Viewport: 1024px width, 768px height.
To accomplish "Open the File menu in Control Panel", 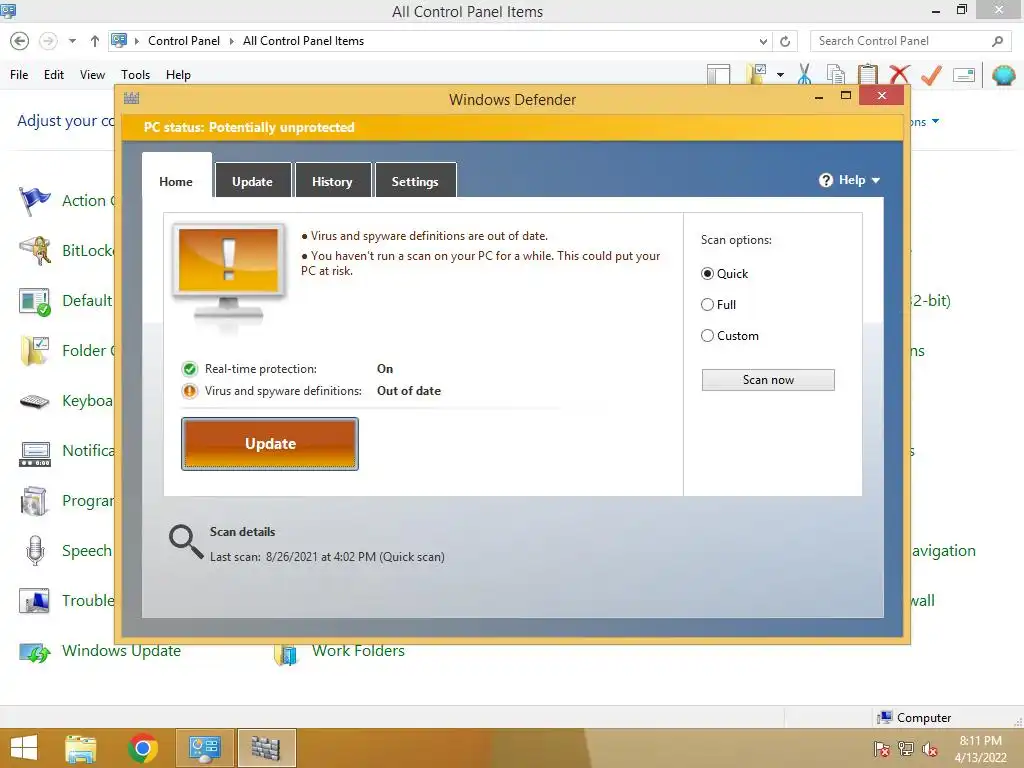I will [x=19, y=74].
